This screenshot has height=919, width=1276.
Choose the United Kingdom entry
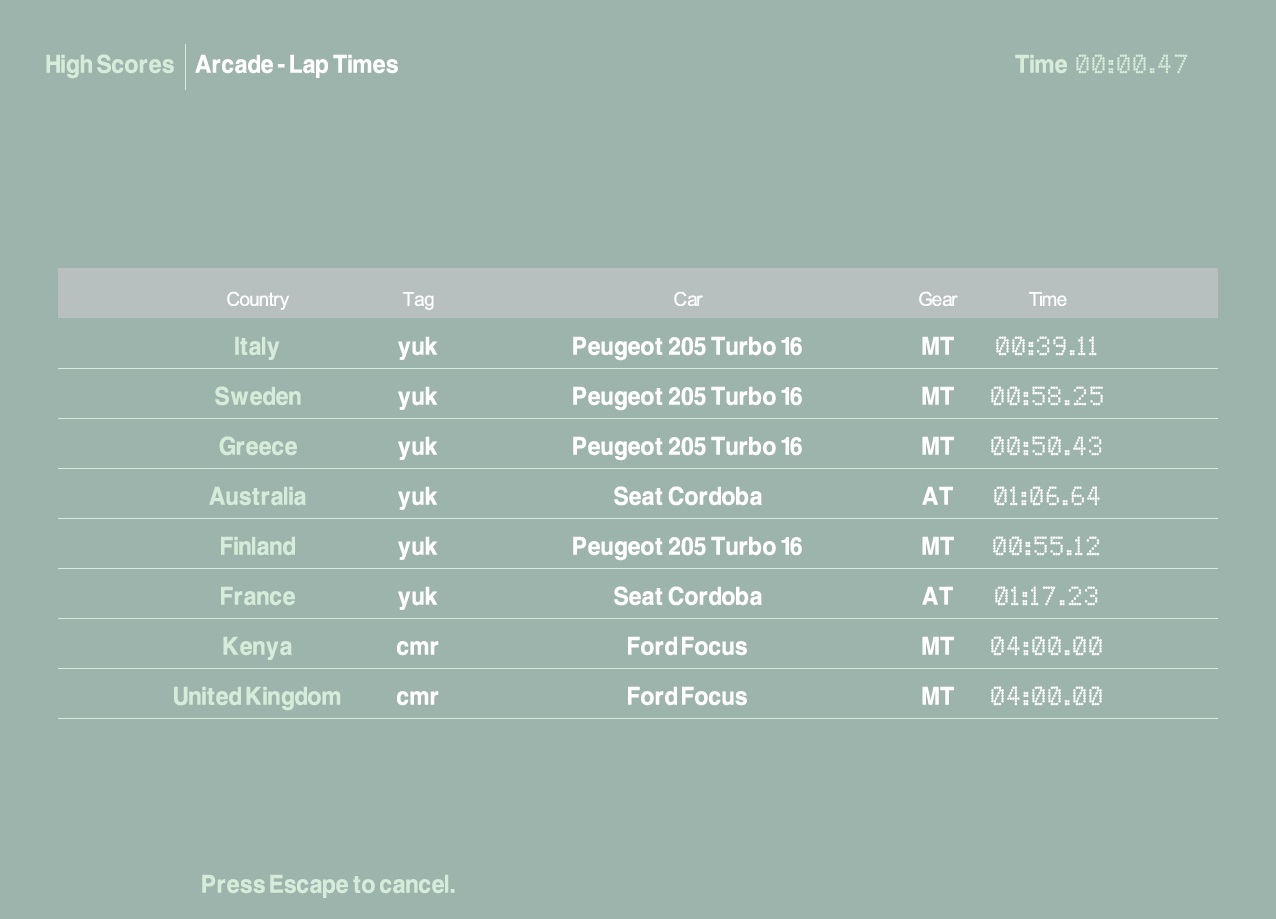coord(256,696)
